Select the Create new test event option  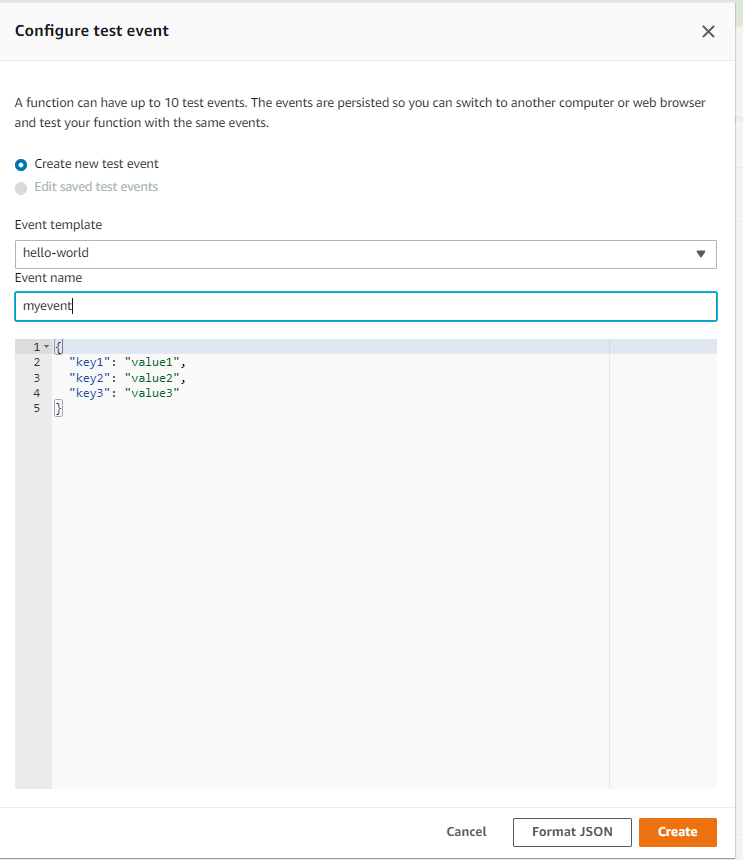(x=21, y=164)
